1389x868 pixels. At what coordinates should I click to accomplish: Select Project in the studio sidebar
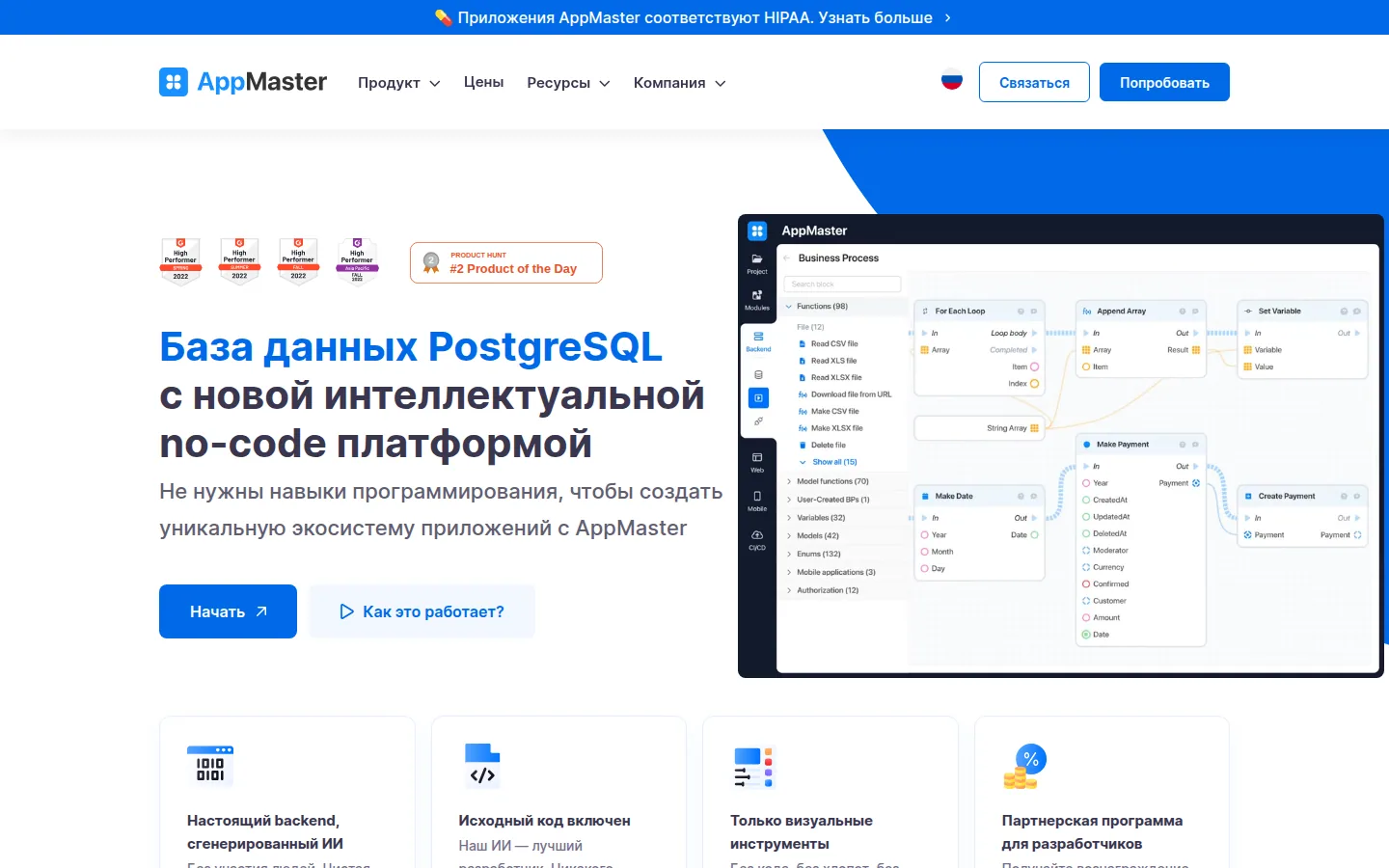point(757,263)
